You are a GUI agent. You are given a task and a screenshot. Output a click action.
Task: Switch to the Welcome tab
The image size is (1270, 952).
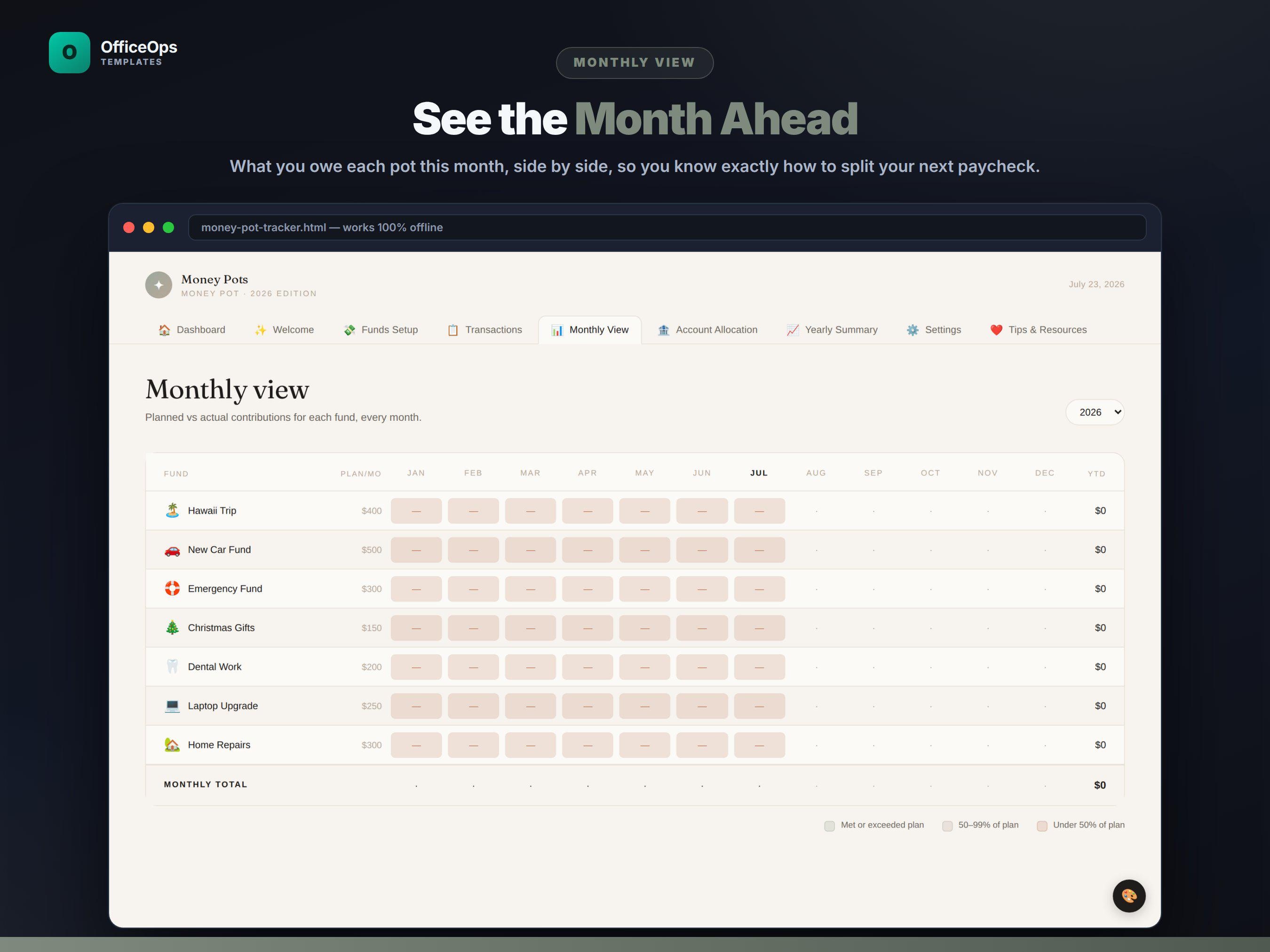[284, 330]
